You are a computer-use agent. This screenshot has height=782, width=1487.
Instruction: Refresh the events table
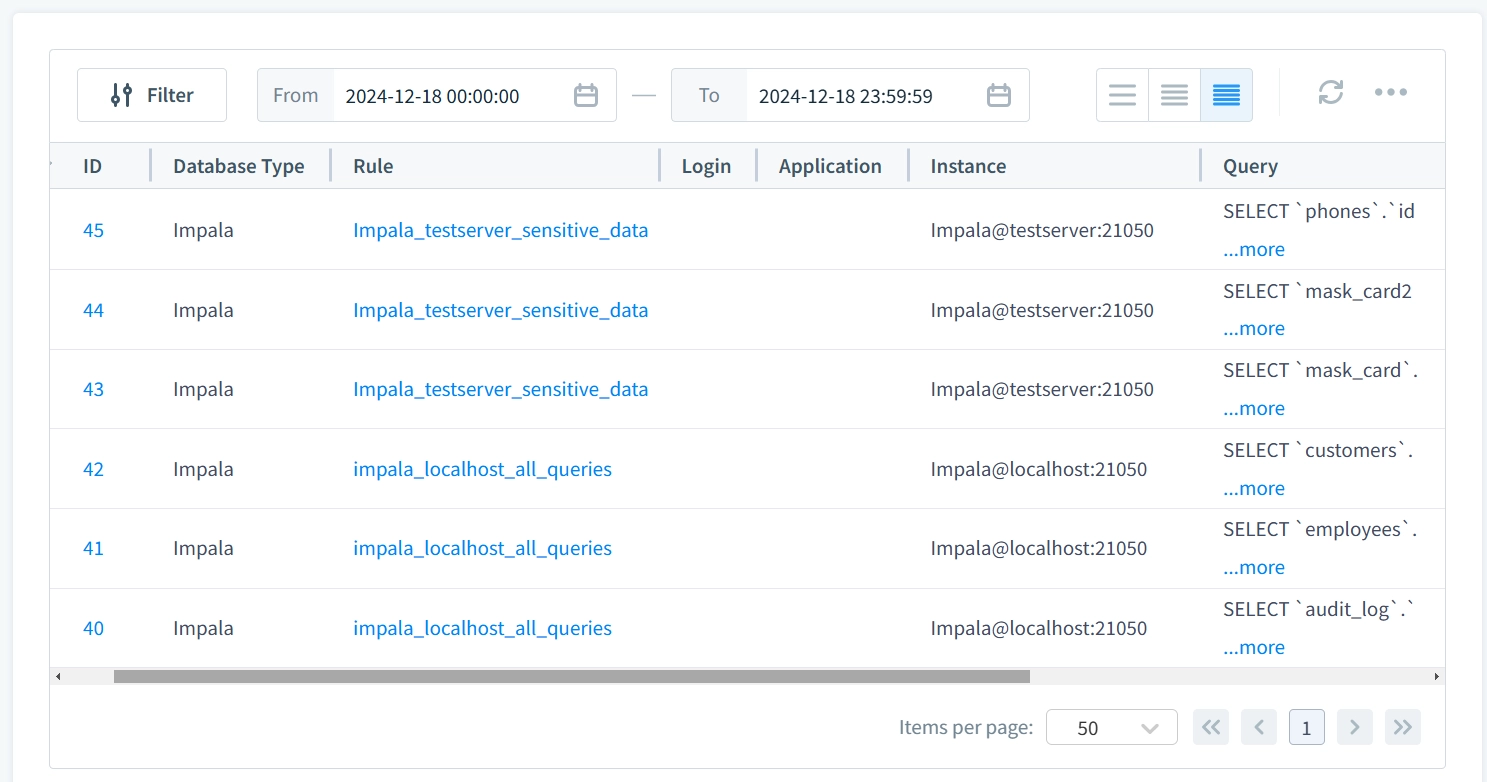click(1330, 92)
